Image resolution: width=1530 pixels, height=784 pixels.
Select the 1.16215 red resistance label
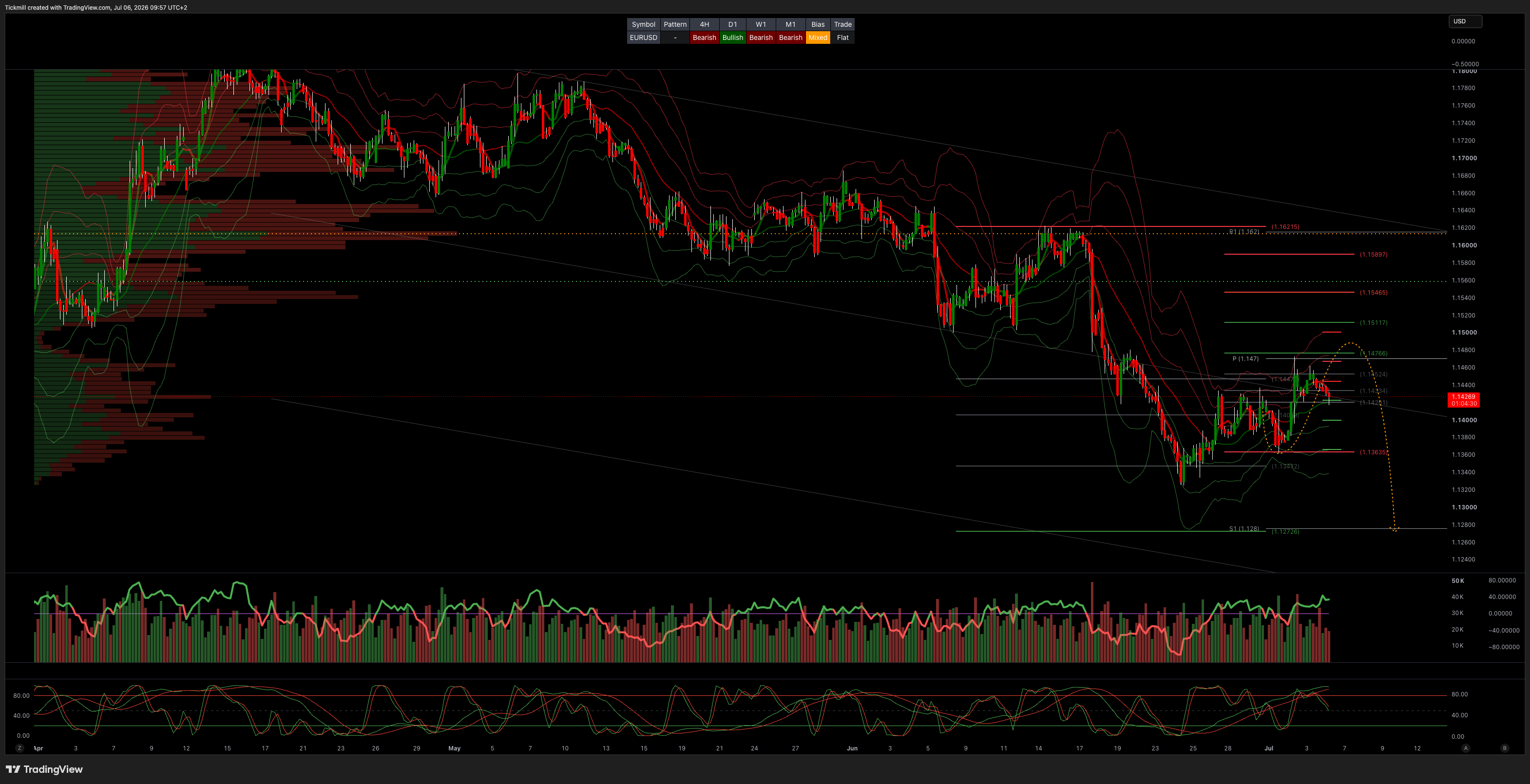[x=1285, y=227]
